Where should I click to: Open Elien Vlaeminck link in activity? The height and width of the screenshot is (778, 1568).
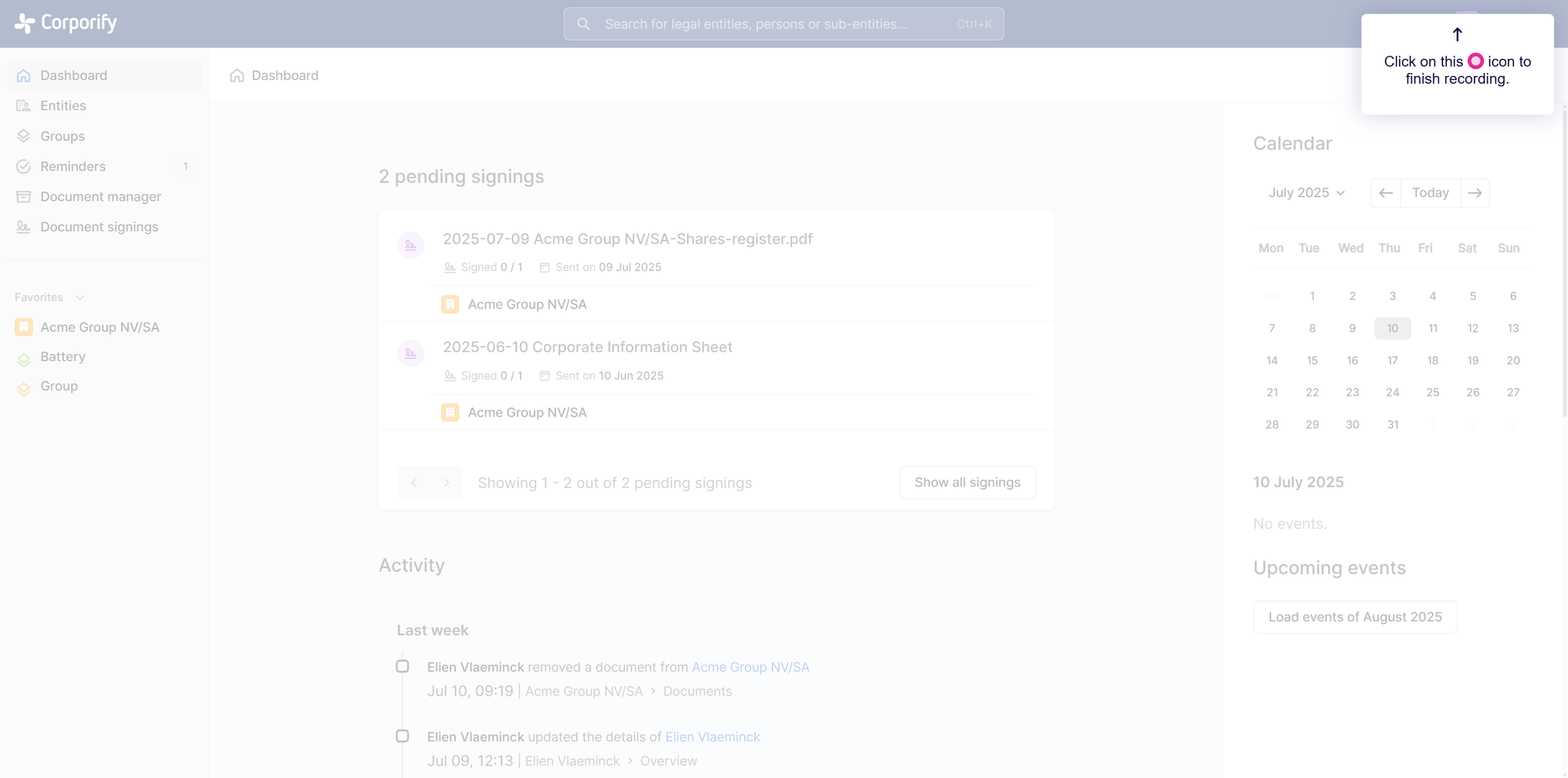[x=712, y=737]
